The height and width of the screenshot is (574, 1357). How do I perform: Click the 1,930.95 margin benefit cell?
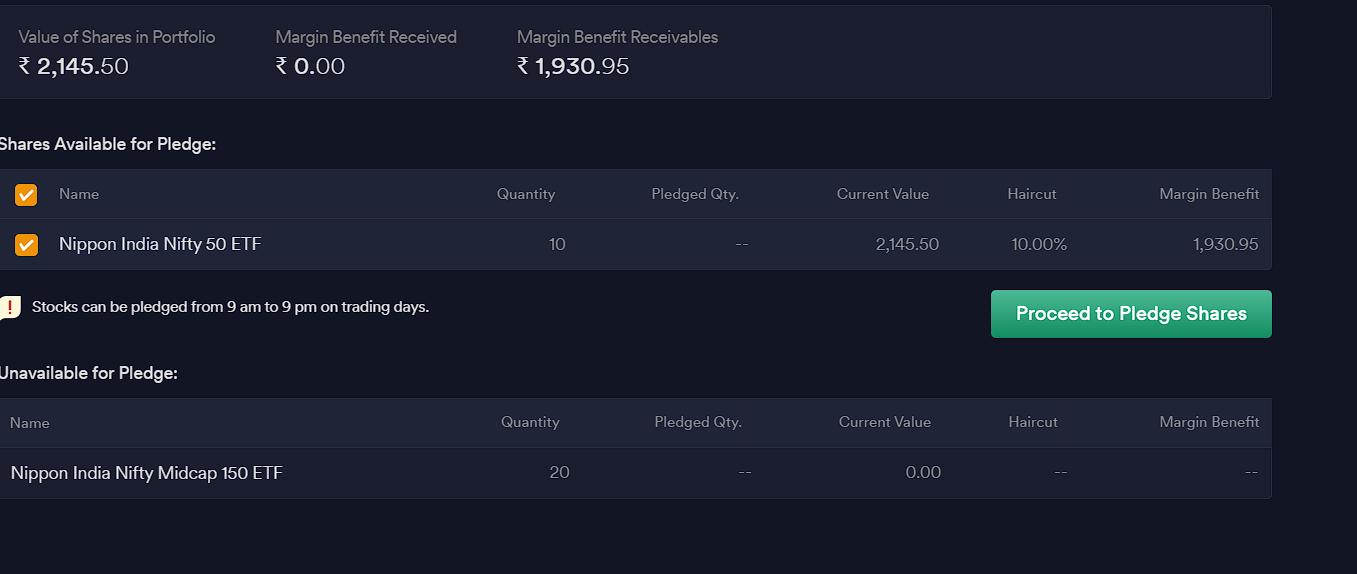1226,244
